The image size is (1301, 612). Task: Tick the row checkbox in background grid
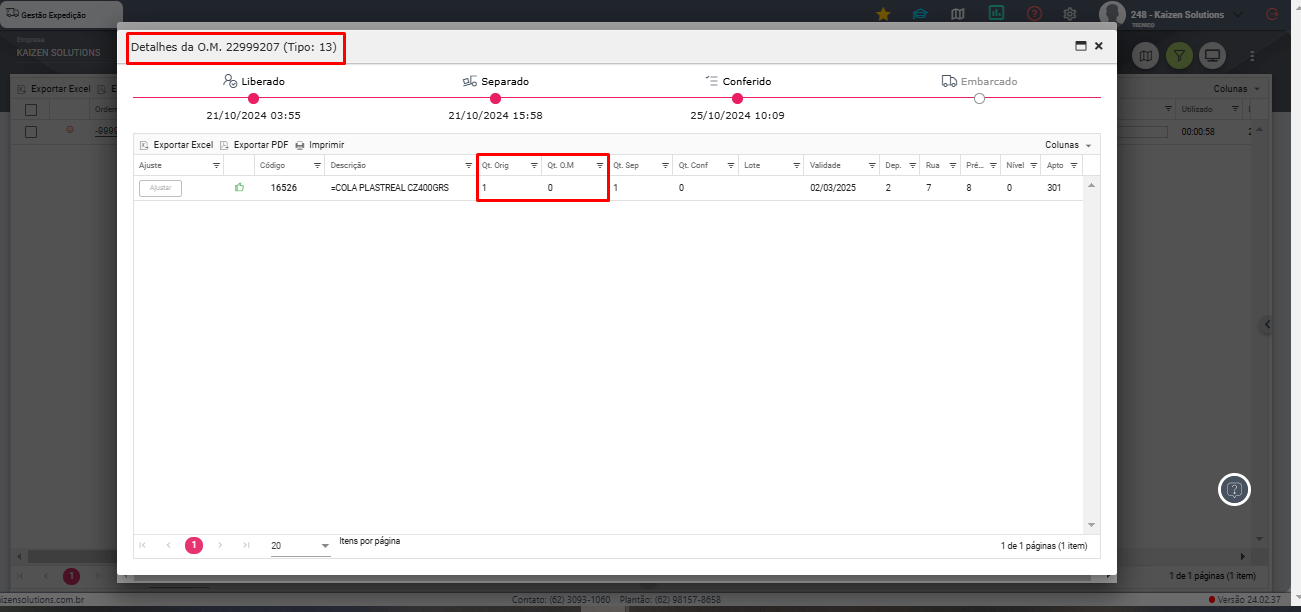point(31,131)
